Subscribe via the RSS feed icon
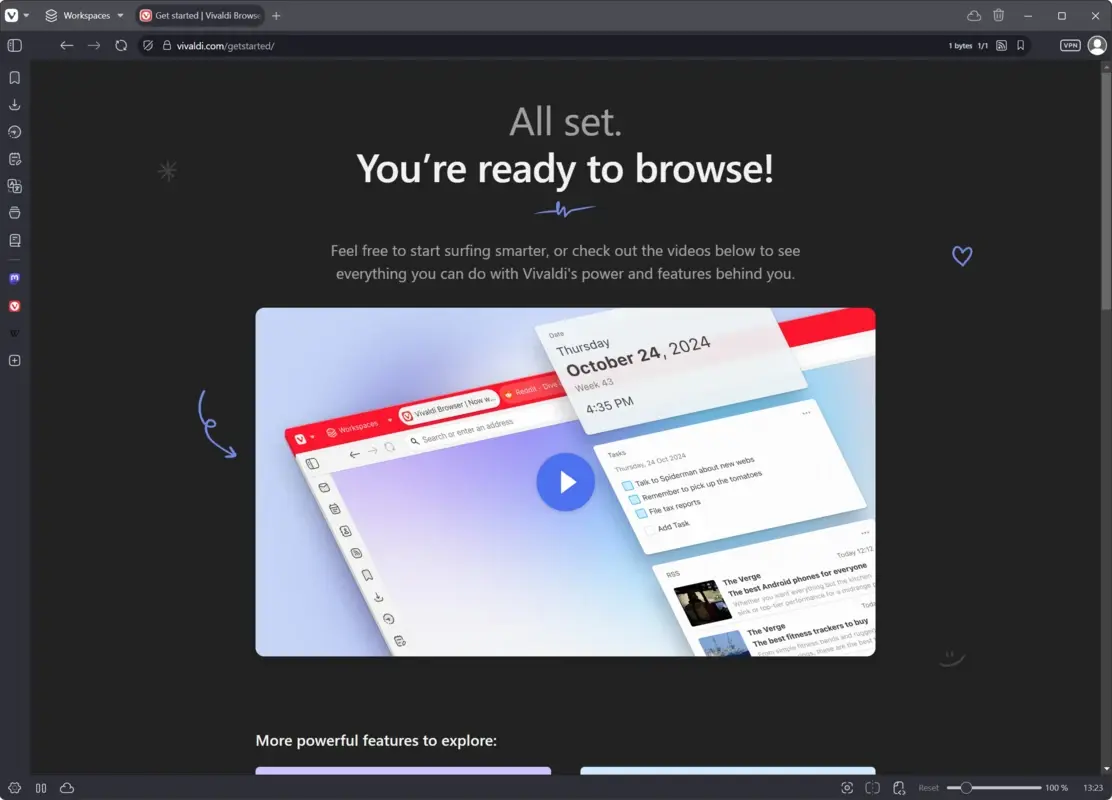This screenshot has height=800, width=1112. coord(1001,45)
